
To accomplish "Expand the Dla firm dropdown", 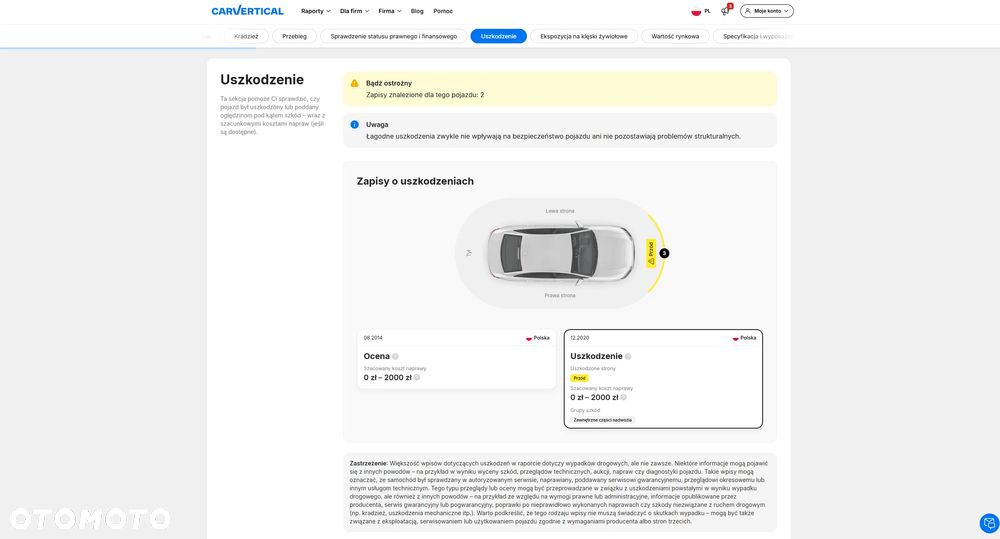I will [x=354, y=11].
